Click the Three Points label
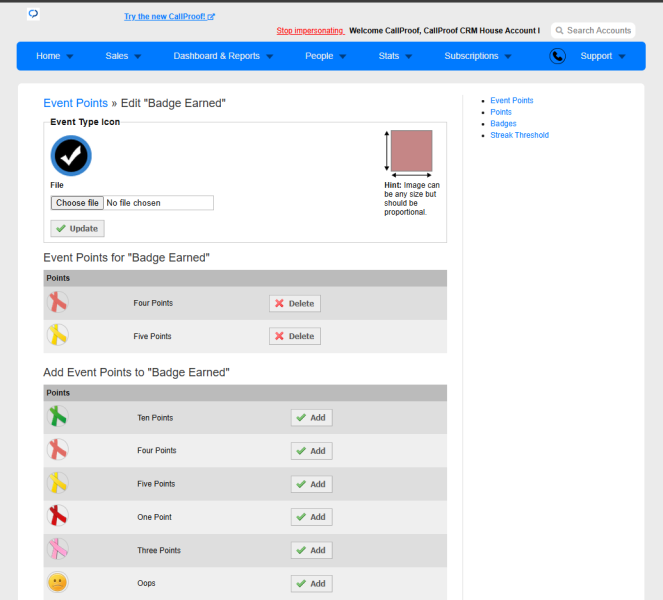 [x=159, y=550]
